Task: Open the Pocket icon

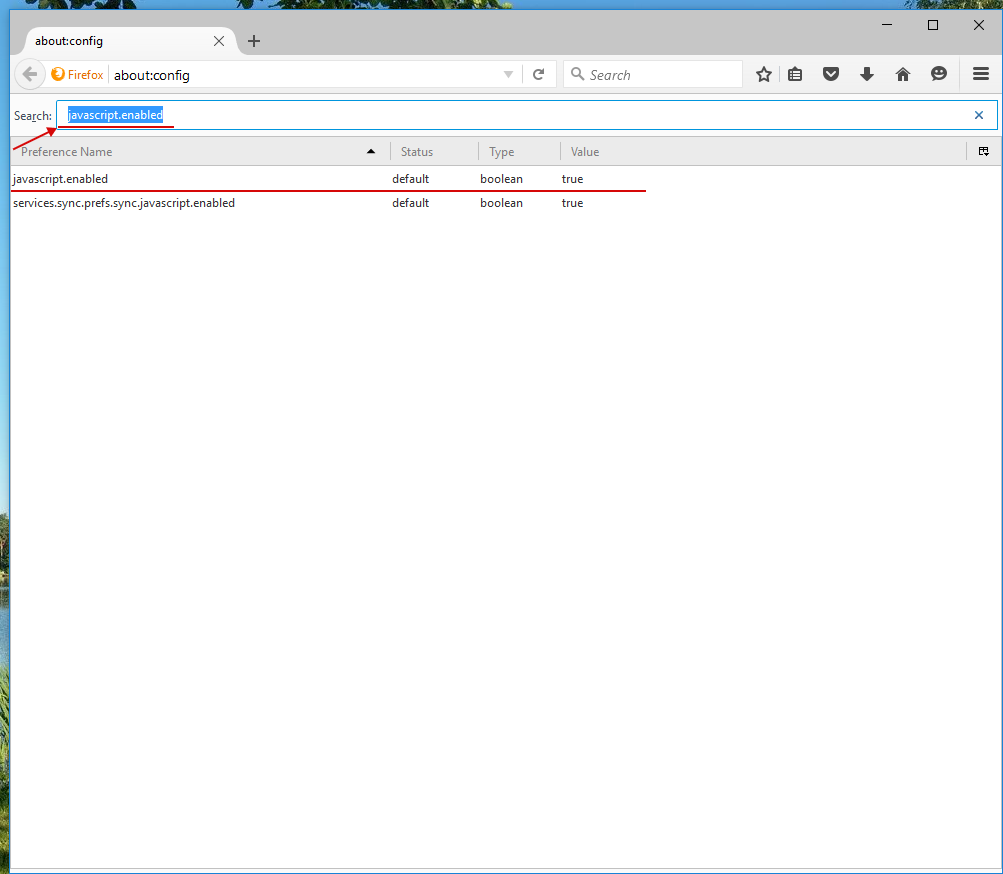Action: [831, 74]
